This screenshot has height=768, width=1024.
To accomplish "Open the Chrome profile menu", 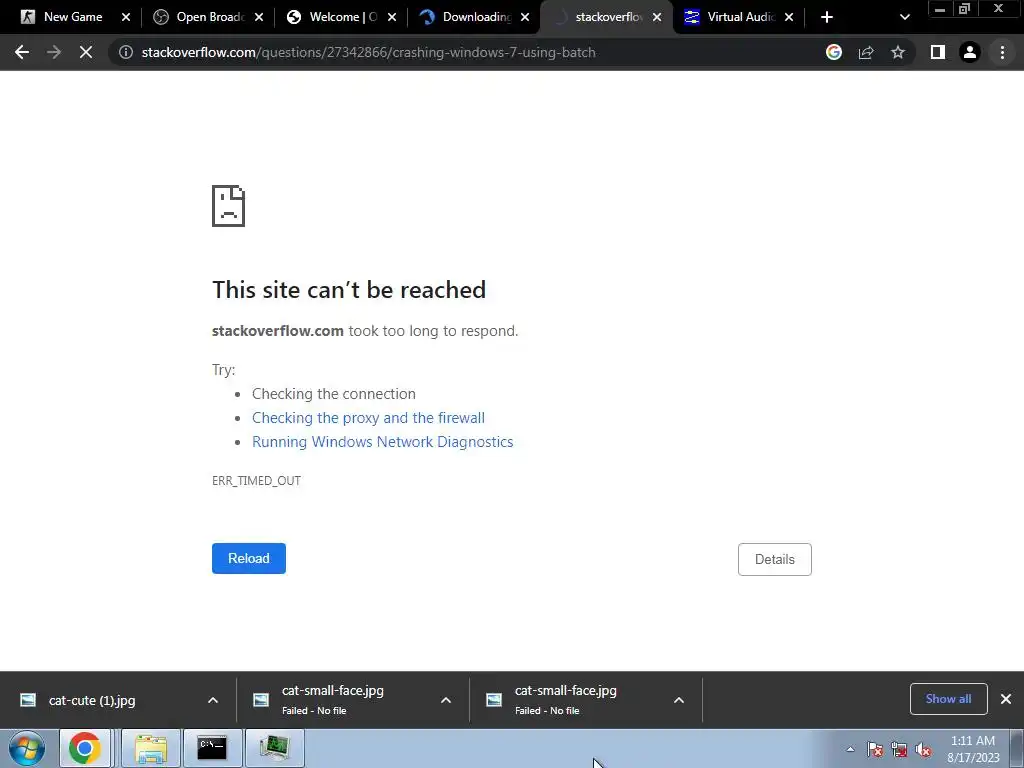I will [970, 52].
